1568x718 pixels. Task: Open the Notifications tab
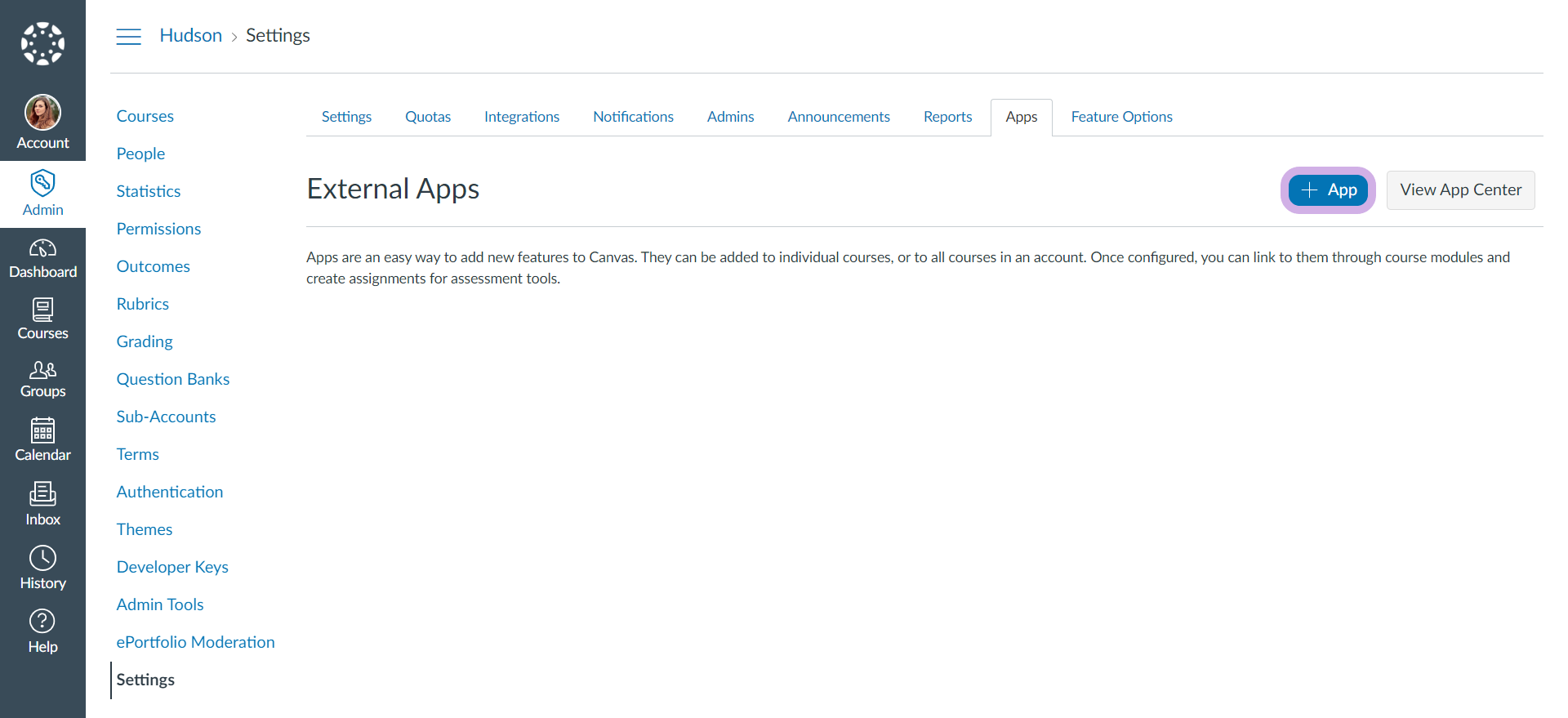point(633,117)
